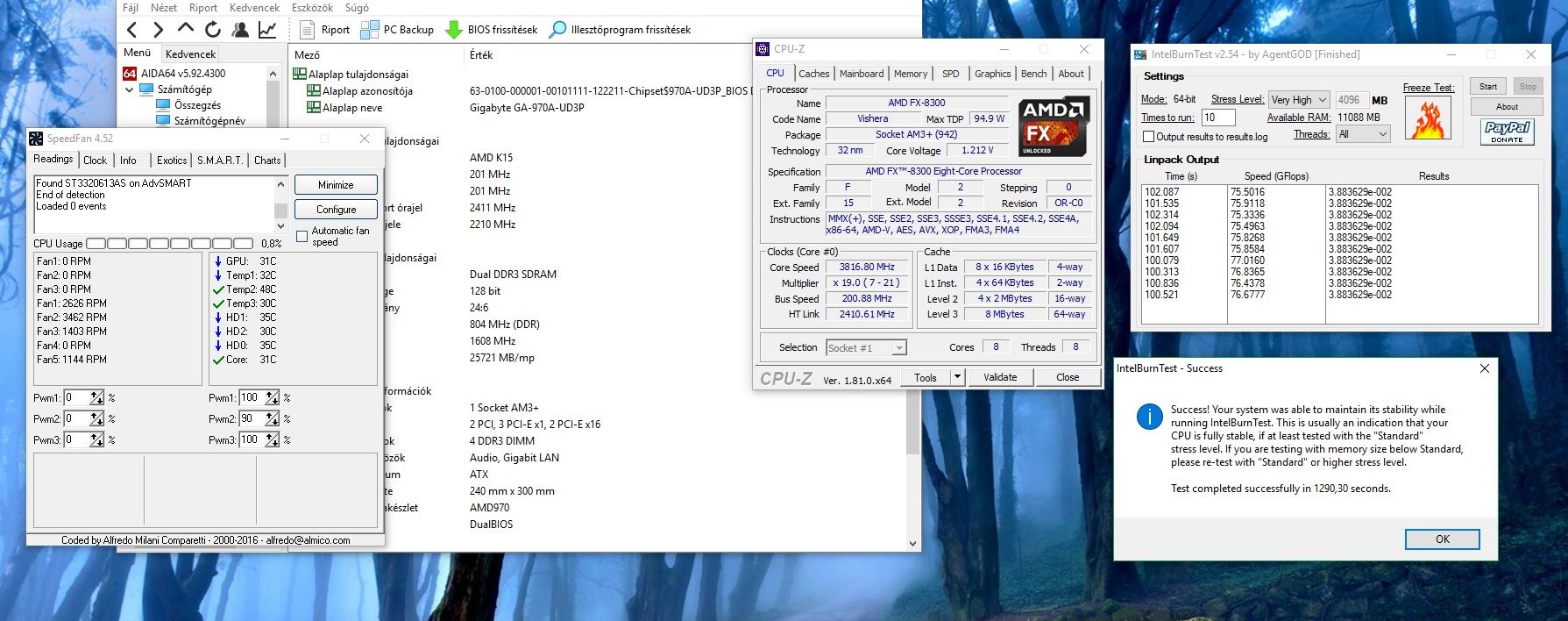The width and height of the screenshot is (1568, 621).
Task: Open S.M.A.R.T. tab in SpeedFan
Action: tap(220, 161)
